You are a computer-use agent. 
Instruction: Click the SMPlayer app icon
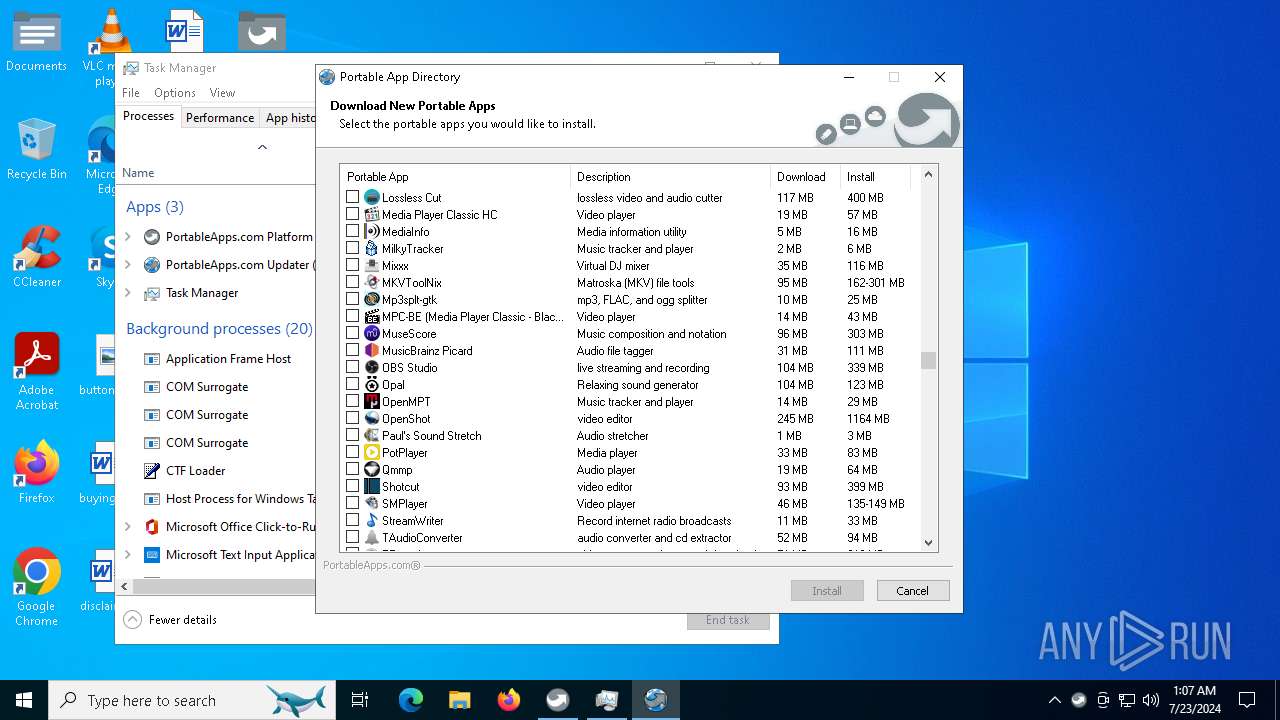coord(372,503)
